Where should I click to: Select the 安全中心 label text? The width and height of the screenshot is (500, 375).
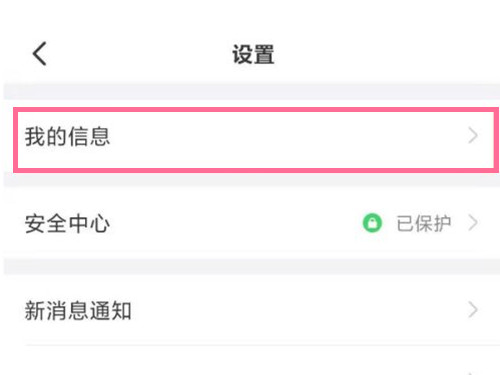click(x=67, y=223)
